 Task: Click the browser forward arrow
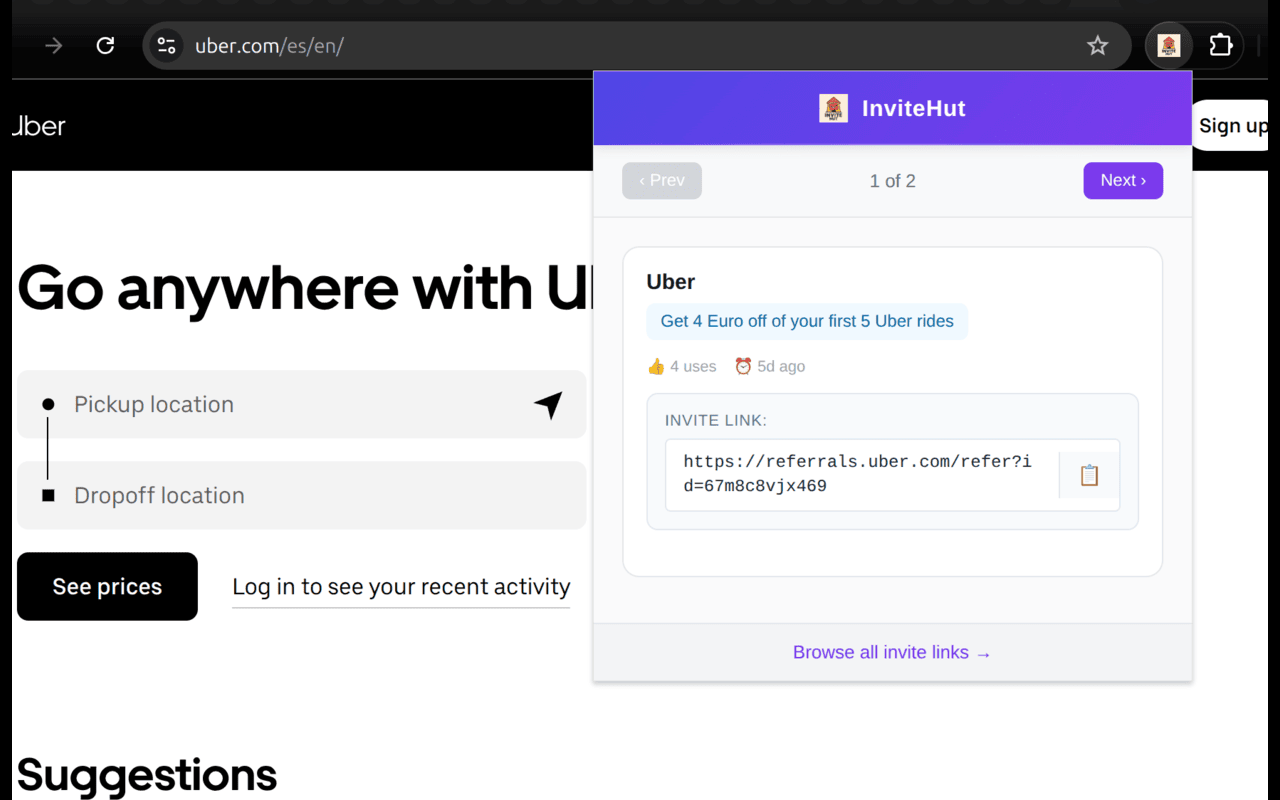point(54,46)
